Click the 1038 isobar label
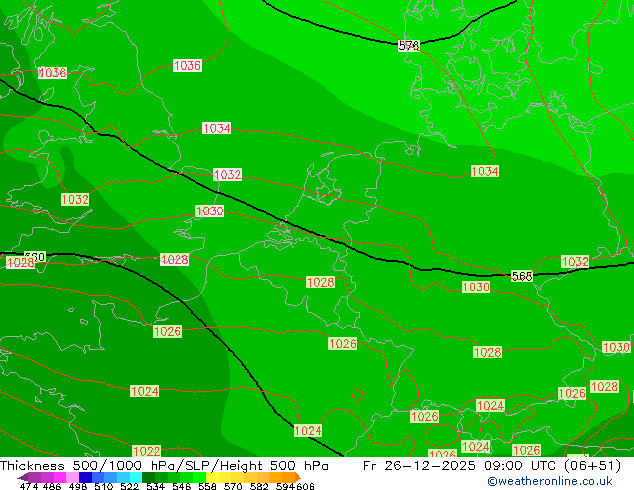634x490 pixels. tap(53, 73)
